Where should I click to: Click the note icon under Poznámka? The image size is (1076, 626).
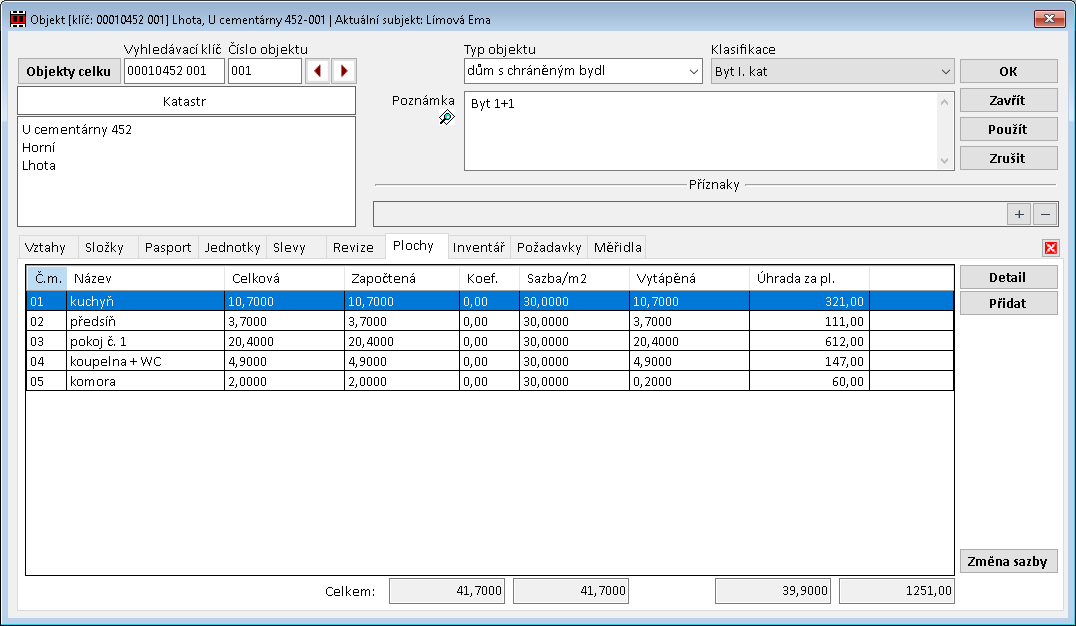pos(446,118)
